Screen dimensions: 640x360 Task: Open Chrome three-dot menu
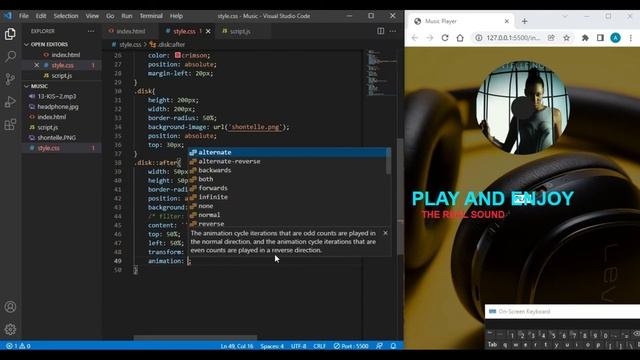631,38
